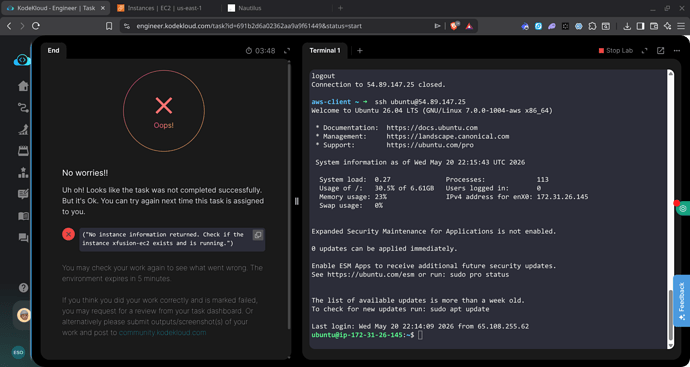Click the media play icon in address bar
Screen dimensions: 690x367
(x=437, y=26)
